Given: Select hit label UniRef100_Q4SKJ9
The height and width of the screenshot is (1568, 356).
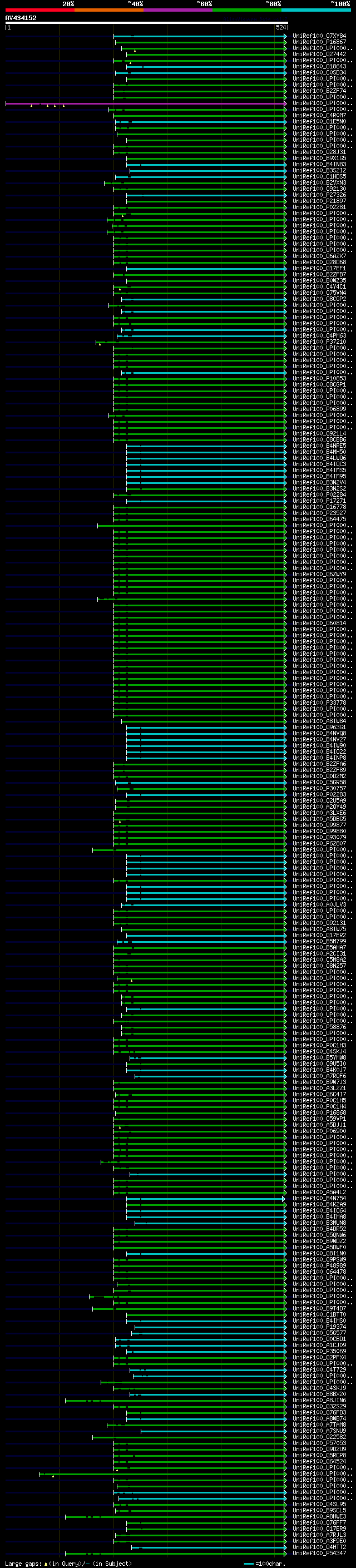Looking at the screenshot, I should pos(319,1388).
